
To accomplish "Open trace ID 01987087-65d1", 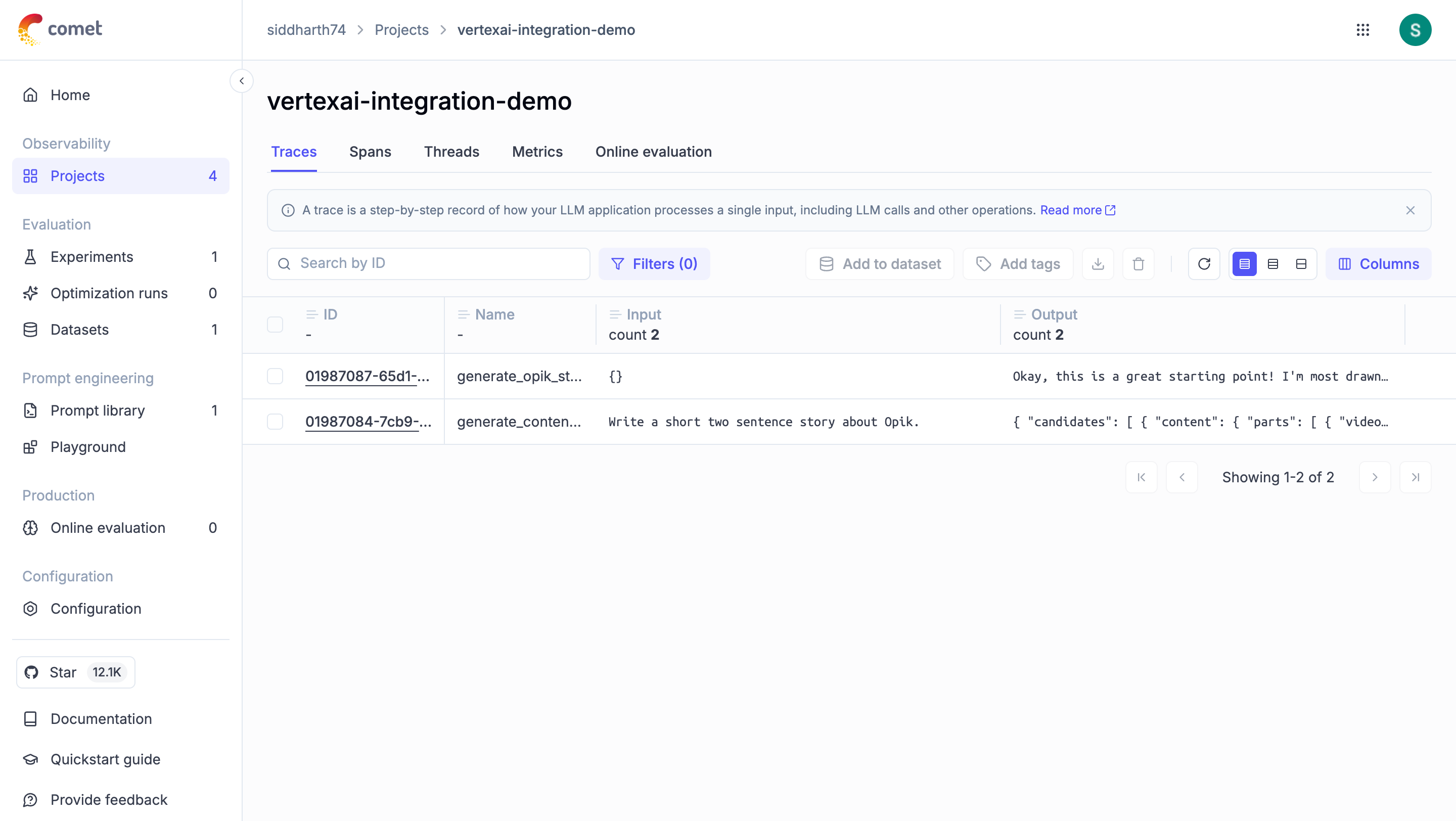I will click(367, 376).
